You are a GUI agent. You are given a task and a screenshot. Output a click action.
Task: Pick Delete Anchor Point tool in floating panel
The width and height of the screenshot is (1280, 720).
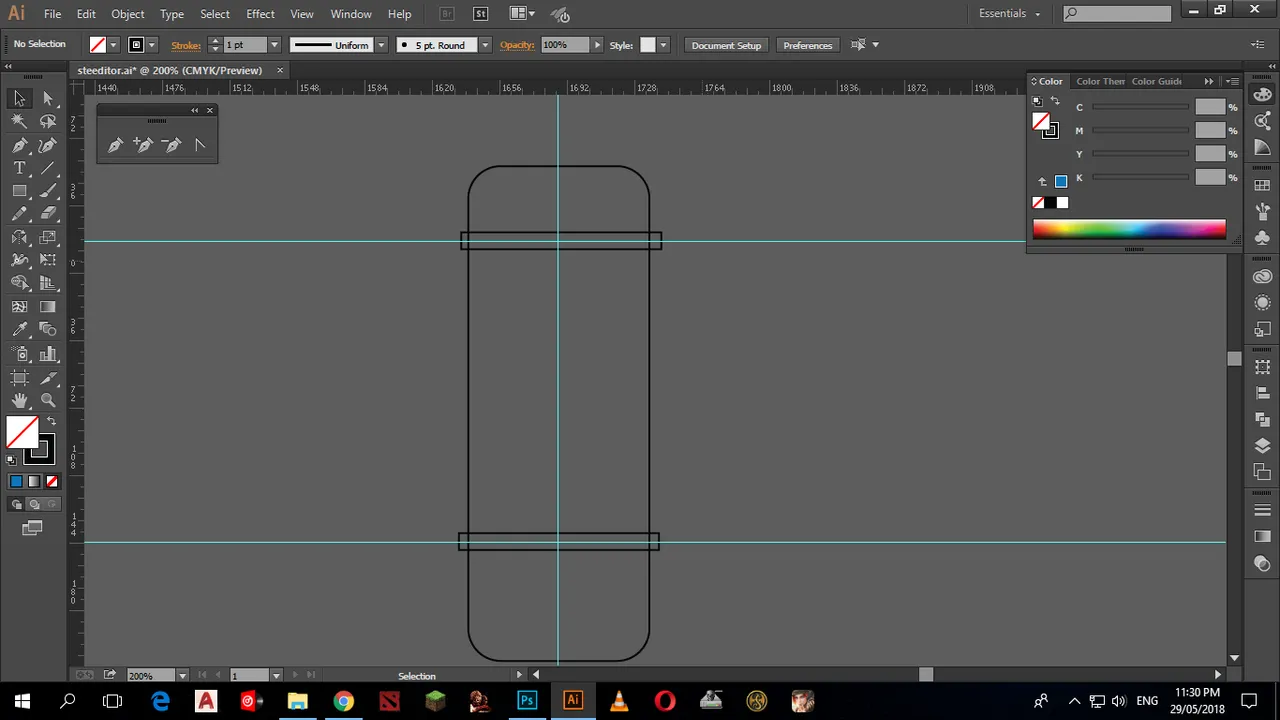(x=172, y=145)
